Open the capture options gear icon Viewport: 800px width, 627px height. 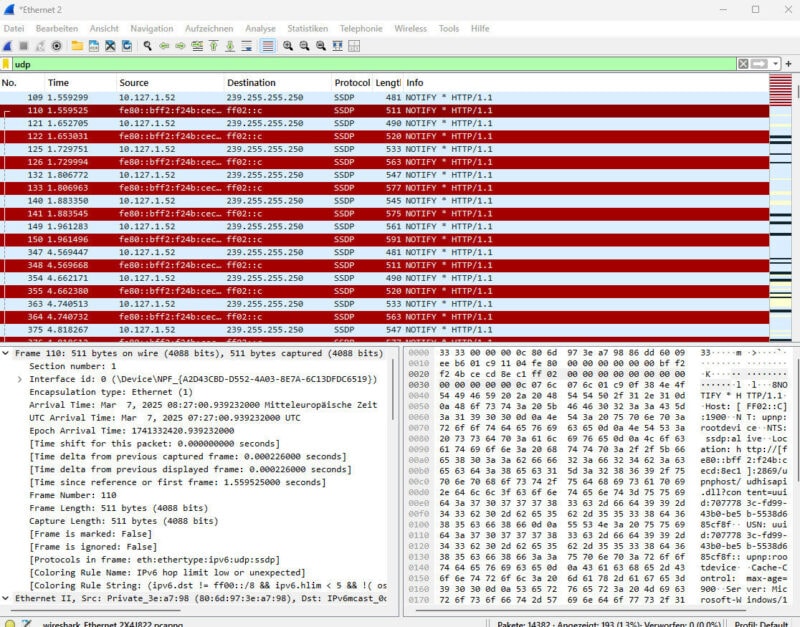click(56, 46)
